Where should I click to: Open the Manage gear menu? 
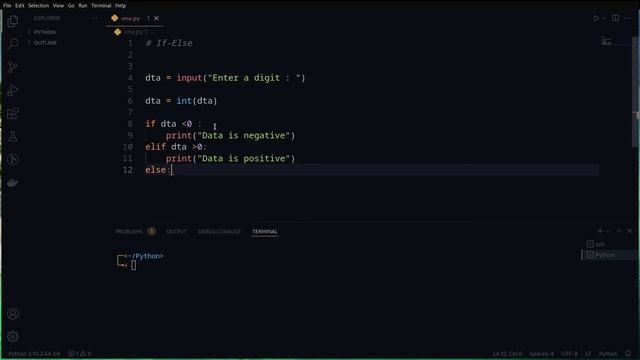tap(13, 336)
